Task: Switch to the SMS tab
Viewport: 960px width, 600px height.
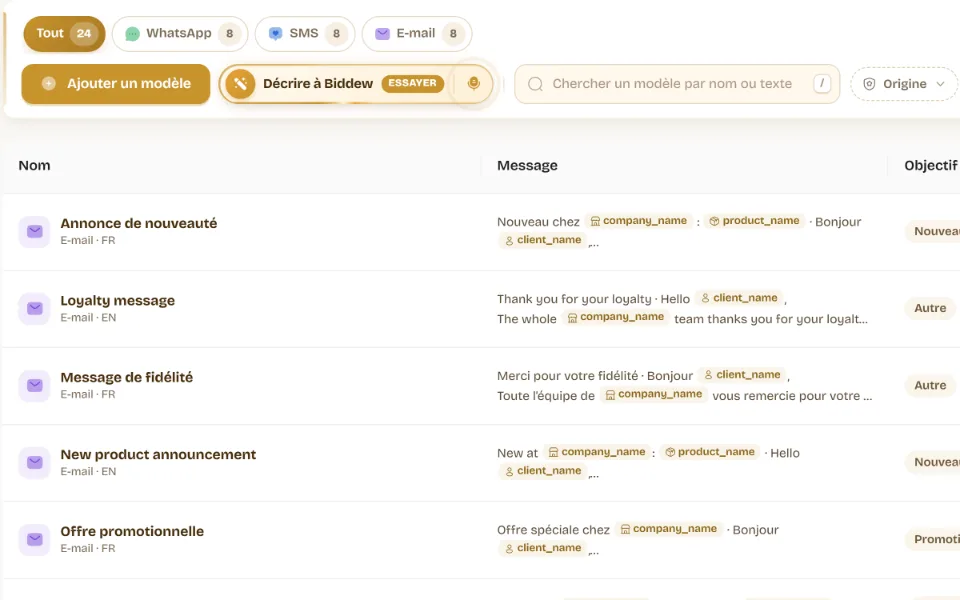Action: (x=305, y=34)
